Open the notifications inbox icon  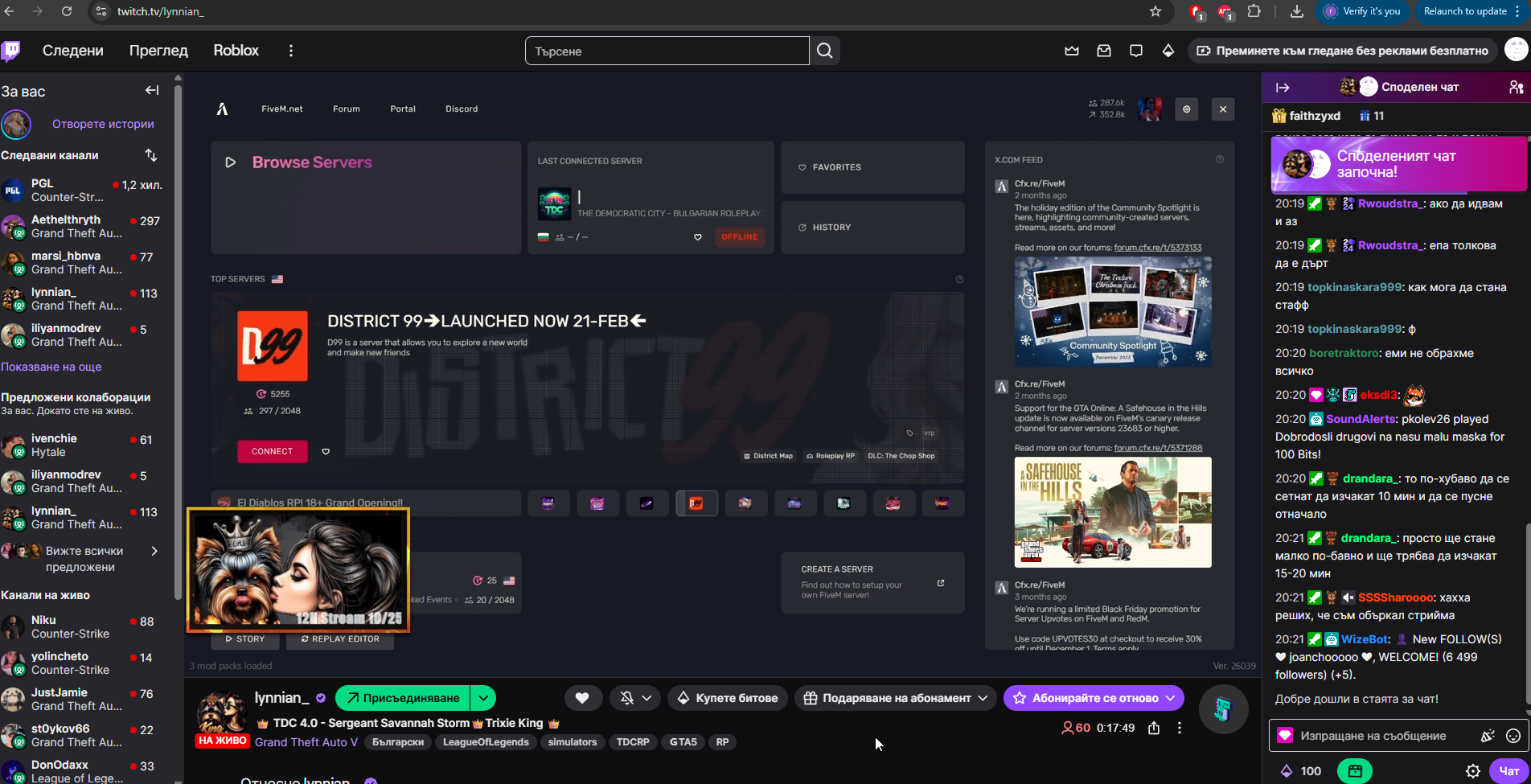[1104, 51]
